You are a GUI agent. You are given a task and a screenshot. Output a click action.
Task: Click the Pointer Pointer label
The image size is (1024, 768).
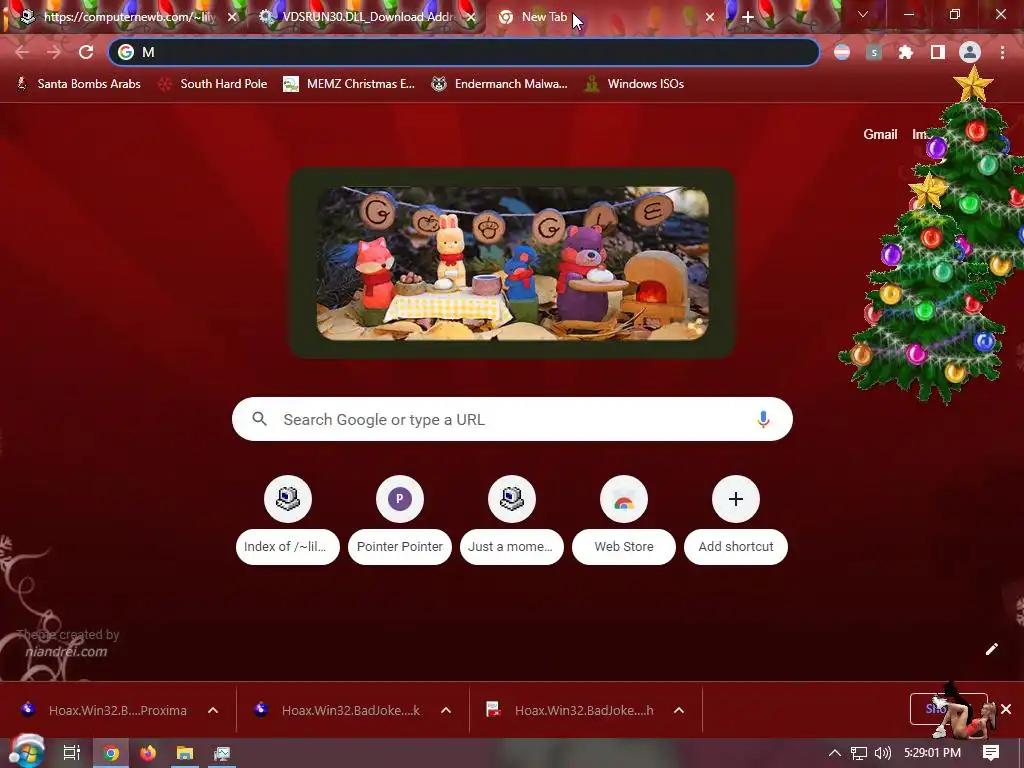[400, 547]
